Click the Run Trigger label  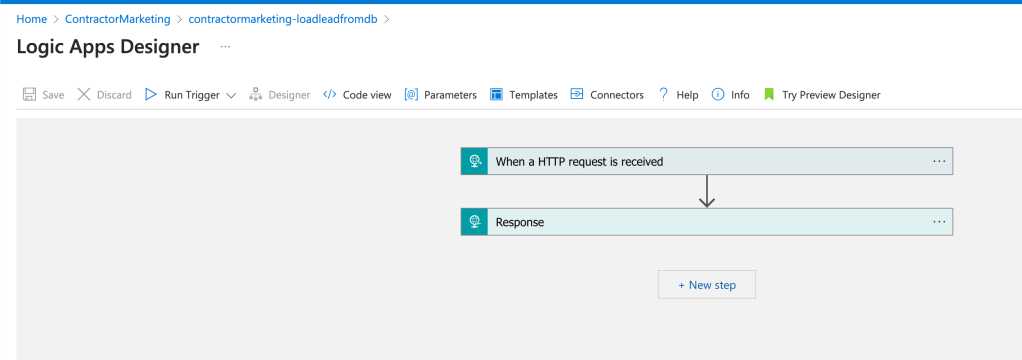(192, 95)
